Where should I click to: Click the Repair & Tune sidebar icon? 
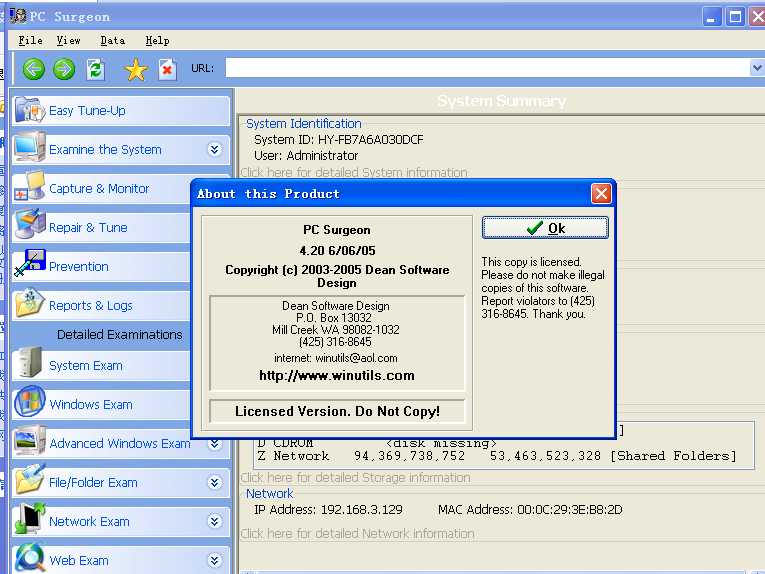(x=30, y=224)
